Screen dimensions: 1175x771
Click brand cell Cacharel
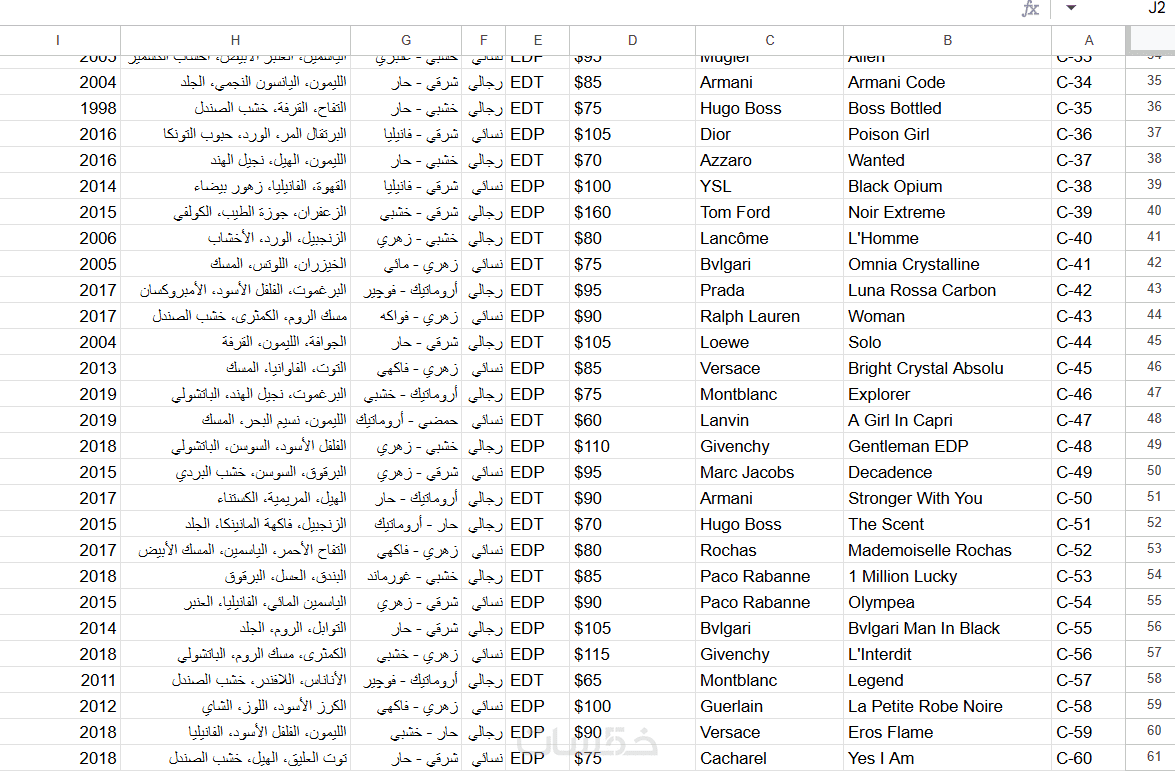tap(770, 758)
